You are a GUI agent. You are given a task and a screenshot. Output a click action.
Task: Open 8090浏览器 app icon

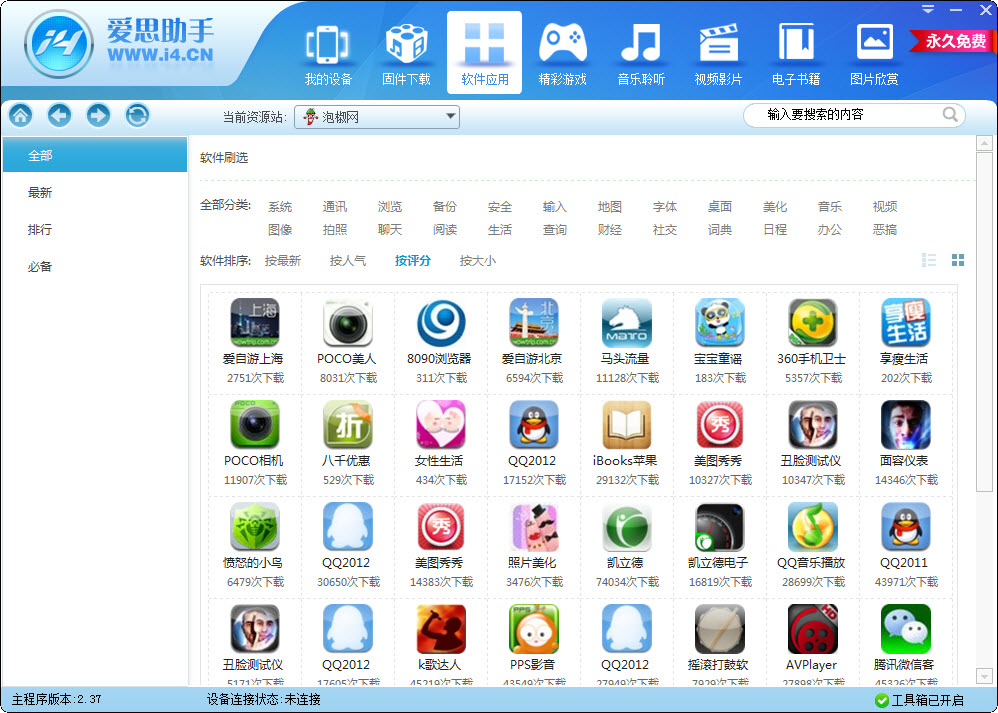click(x=441, y=323)
